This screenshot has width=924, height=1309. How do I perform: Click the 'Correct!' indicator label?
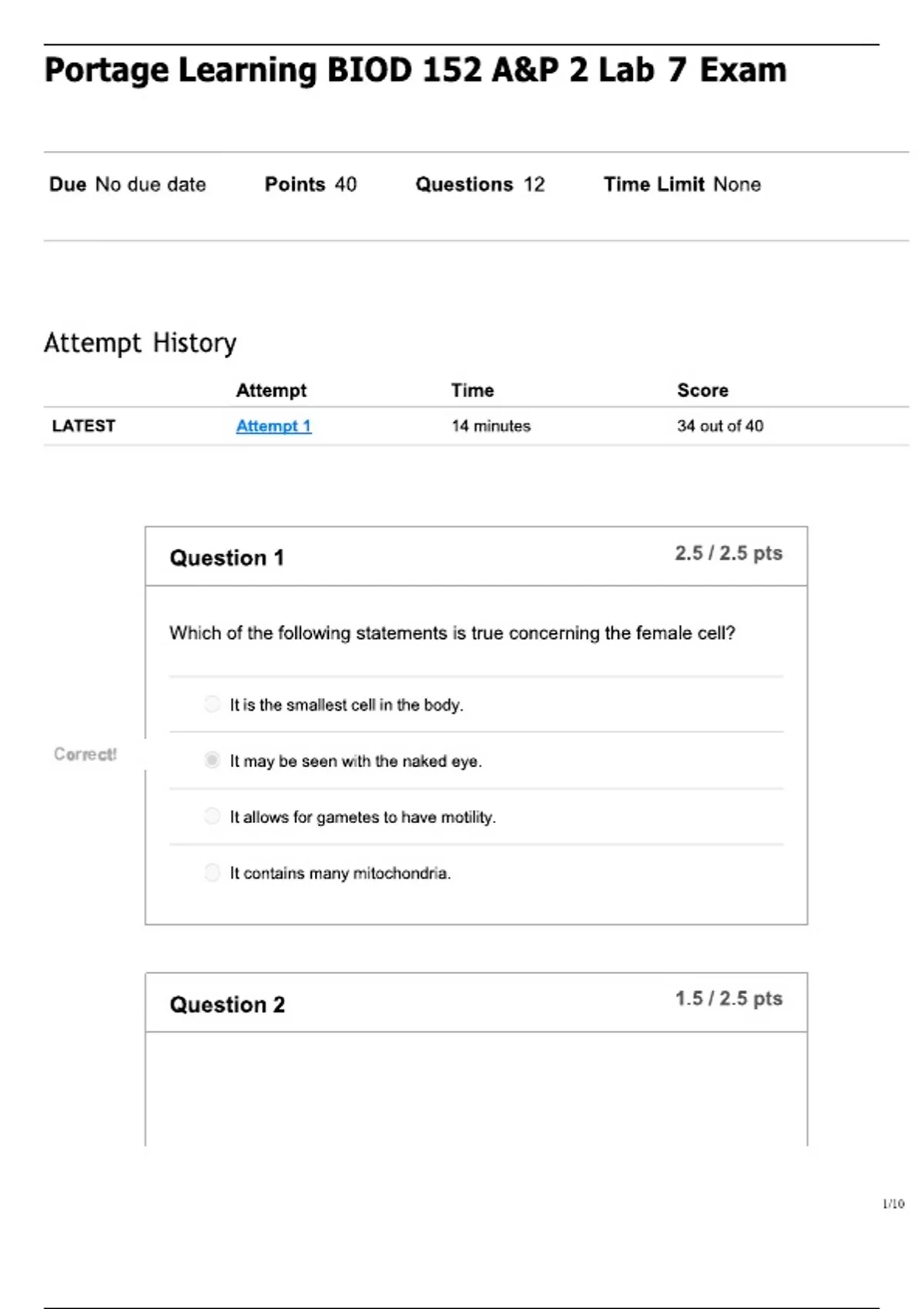click(x=85, y=755)
